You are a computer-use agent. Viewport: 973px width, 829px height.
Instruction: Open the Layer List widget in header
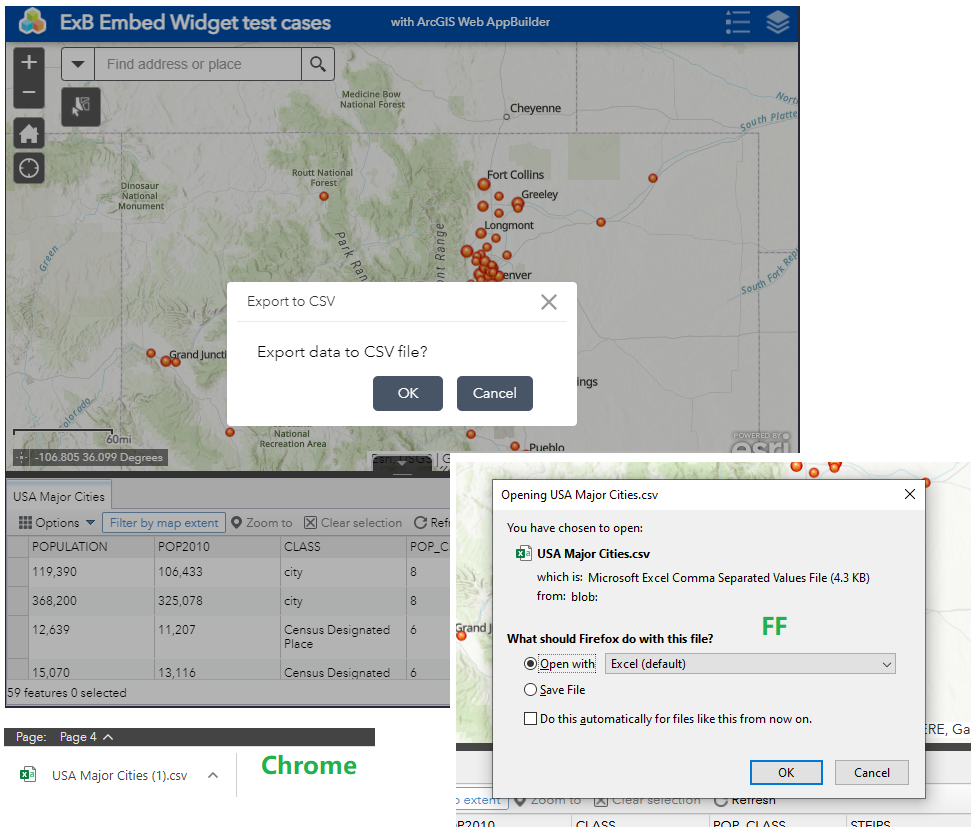[x=778, y=22]
